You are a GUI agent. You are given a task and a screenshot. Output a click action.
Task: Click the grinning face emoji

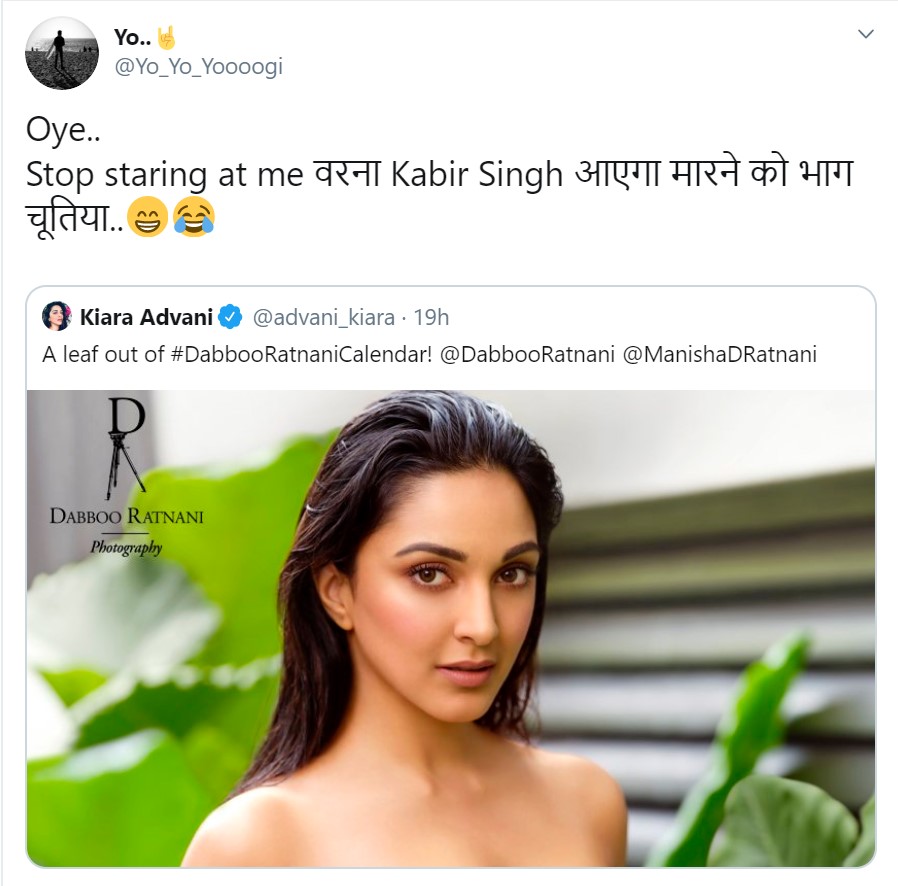click(147, 218)
